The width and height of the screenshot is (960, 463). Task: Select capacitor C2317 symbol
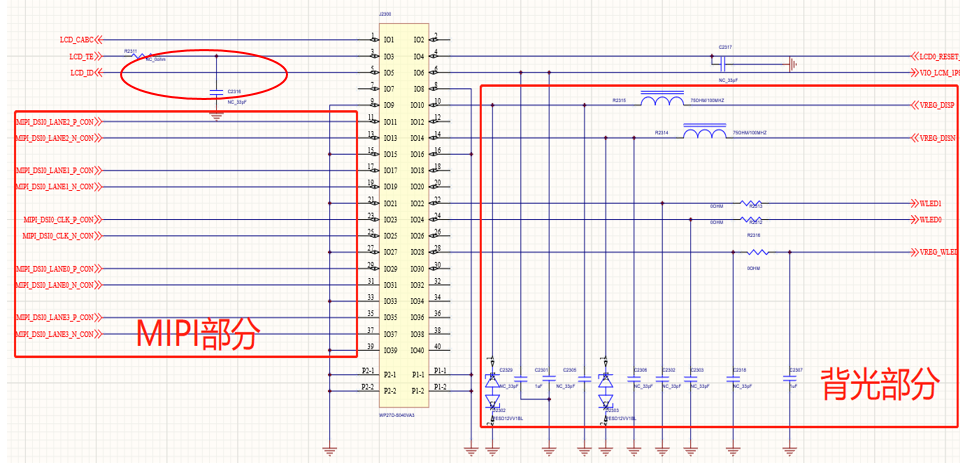click(724, 62)
